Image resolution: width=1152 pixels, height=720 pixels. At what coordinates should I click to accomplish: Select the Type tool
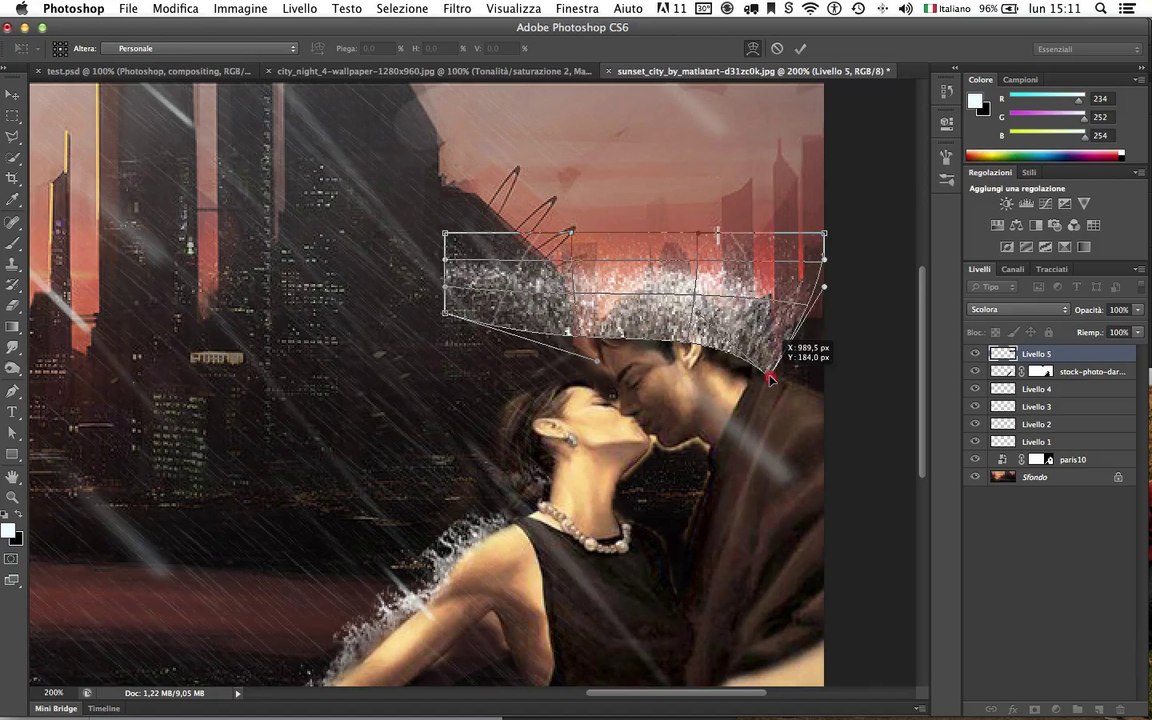12,411
